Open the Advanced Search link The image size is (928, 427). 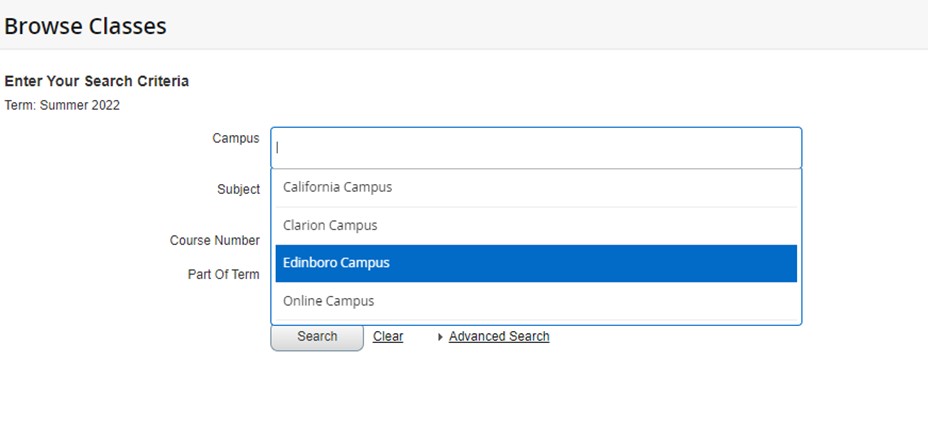tap(499, 337)
